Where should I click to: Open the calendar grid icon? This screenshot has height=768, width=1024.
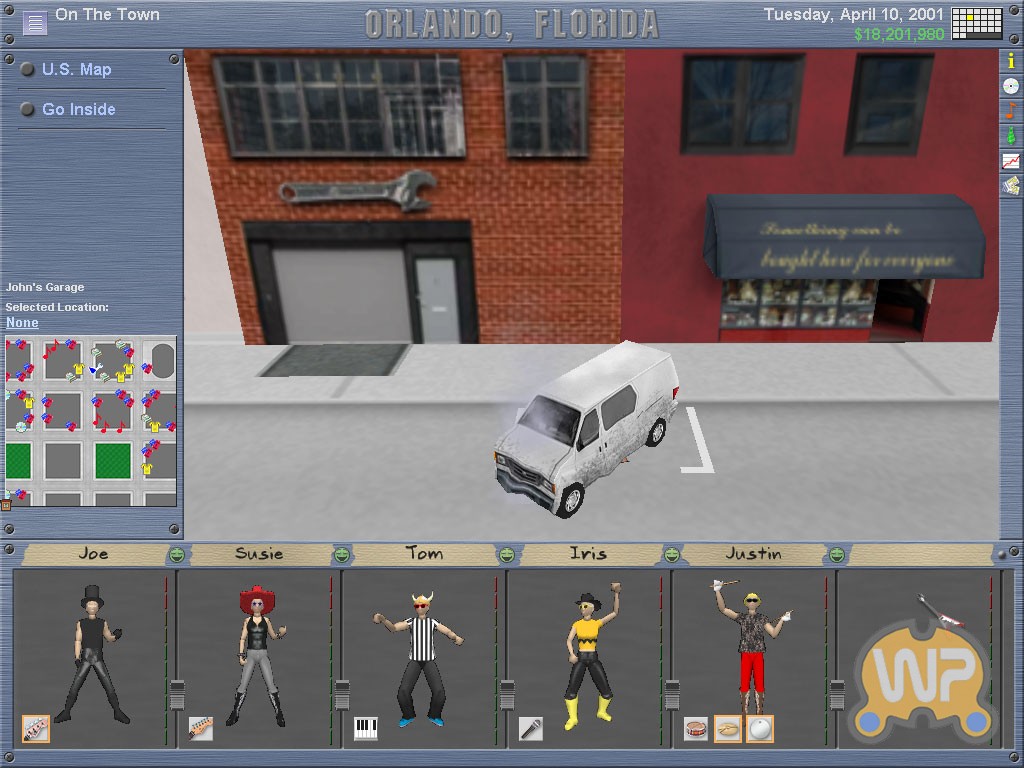point(977,22)
